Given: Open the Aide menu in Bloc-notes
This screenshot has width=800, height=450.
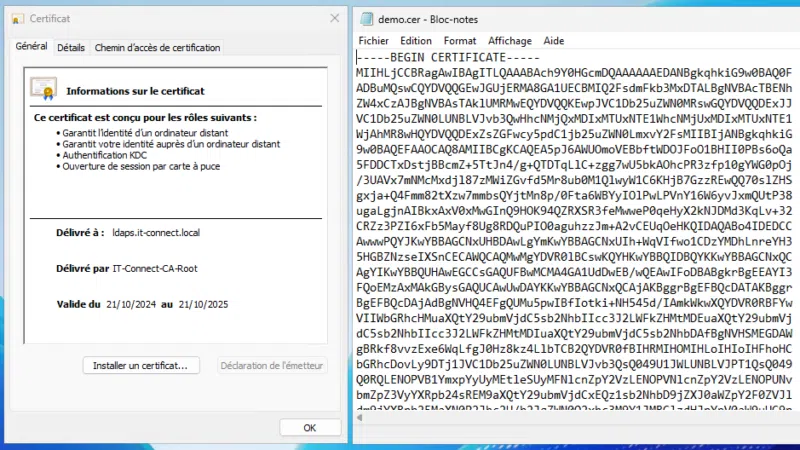Looking at the screenshot, I should 554,41.
